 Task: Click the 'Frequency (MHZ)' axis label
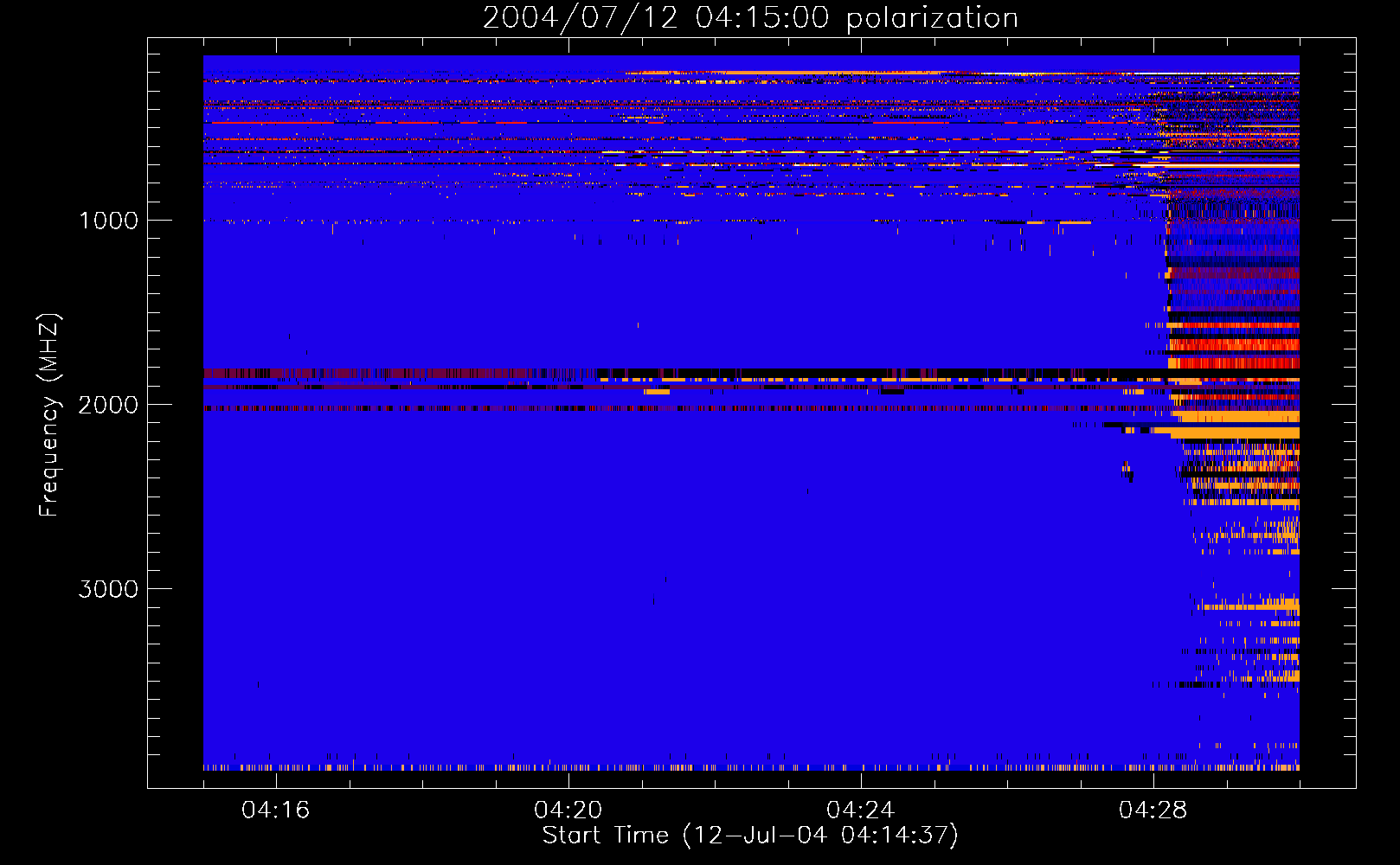tap(49, 415)
